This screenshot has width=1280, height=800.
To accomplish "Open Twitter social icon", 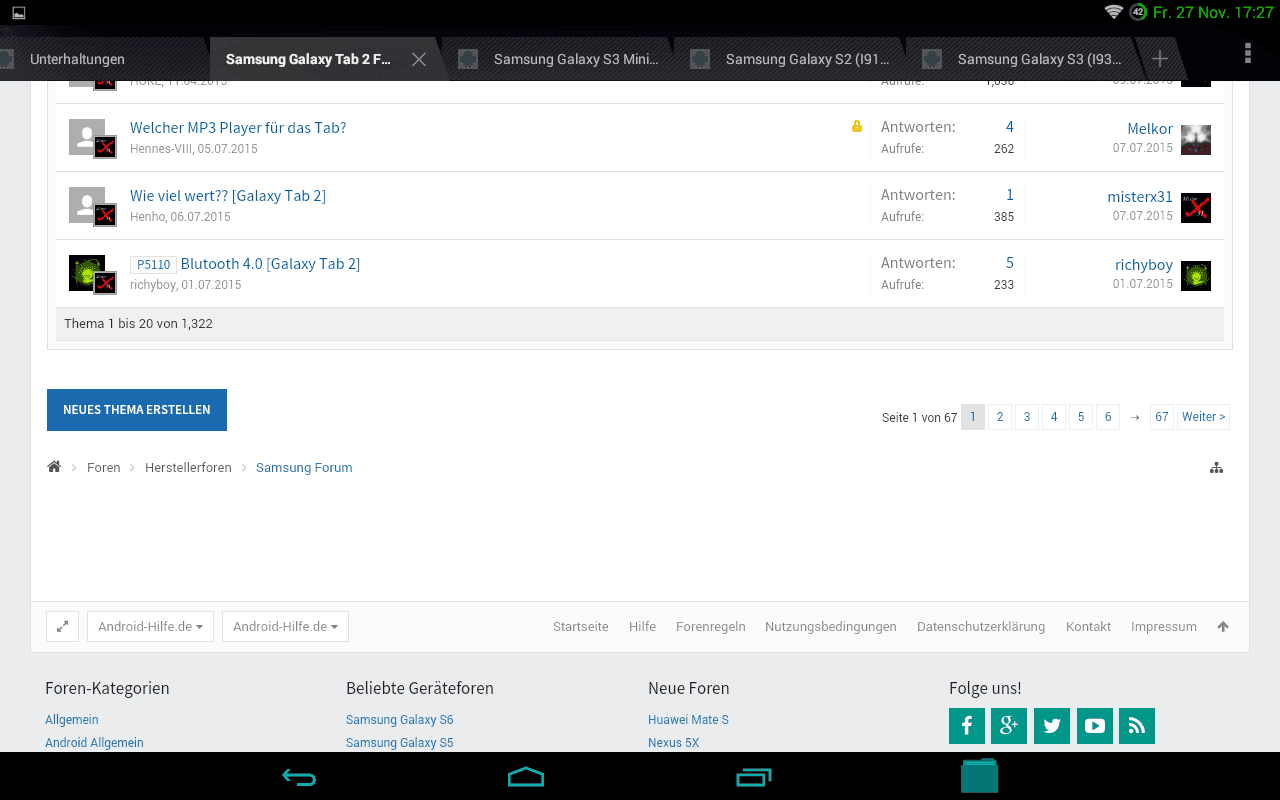I will [x=1052, y=726].
